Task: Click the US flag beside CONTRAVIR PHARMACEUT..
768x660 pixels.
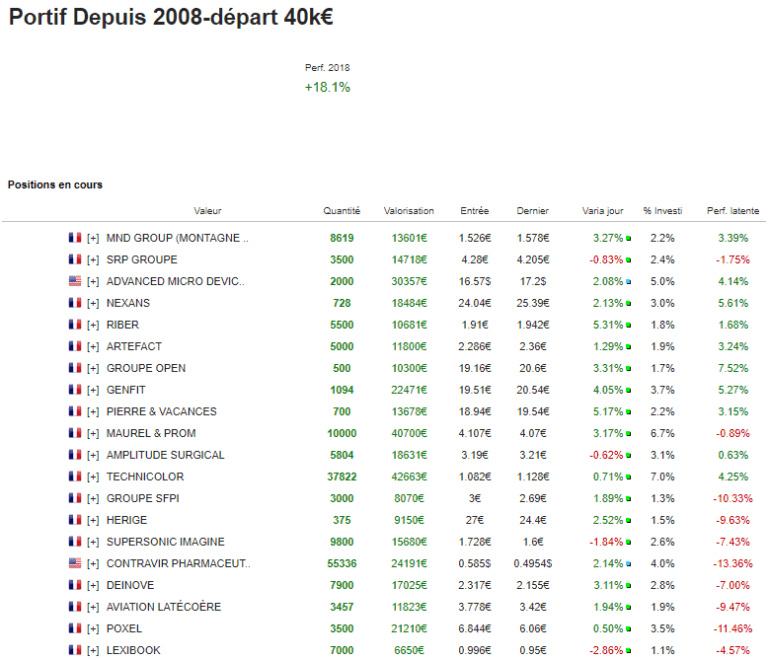Action: tap(74, 563)
